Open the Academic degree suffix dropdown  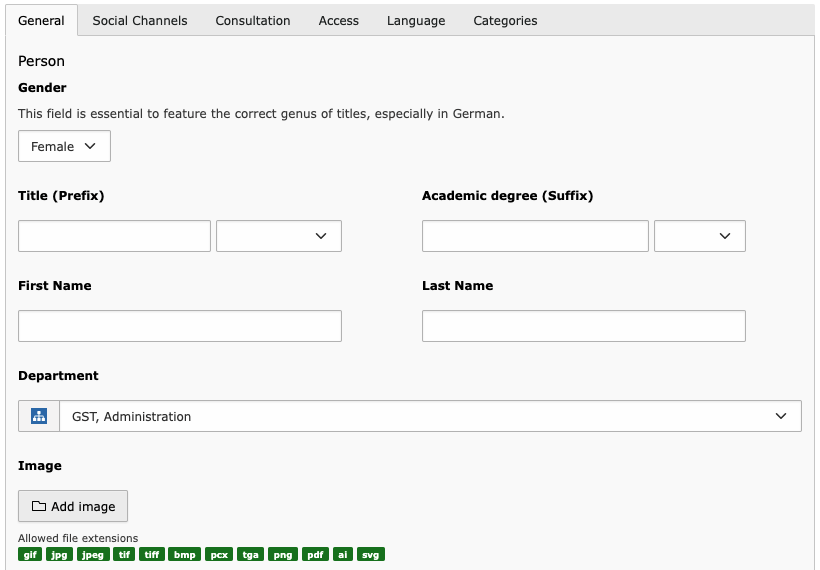[700, 236]
